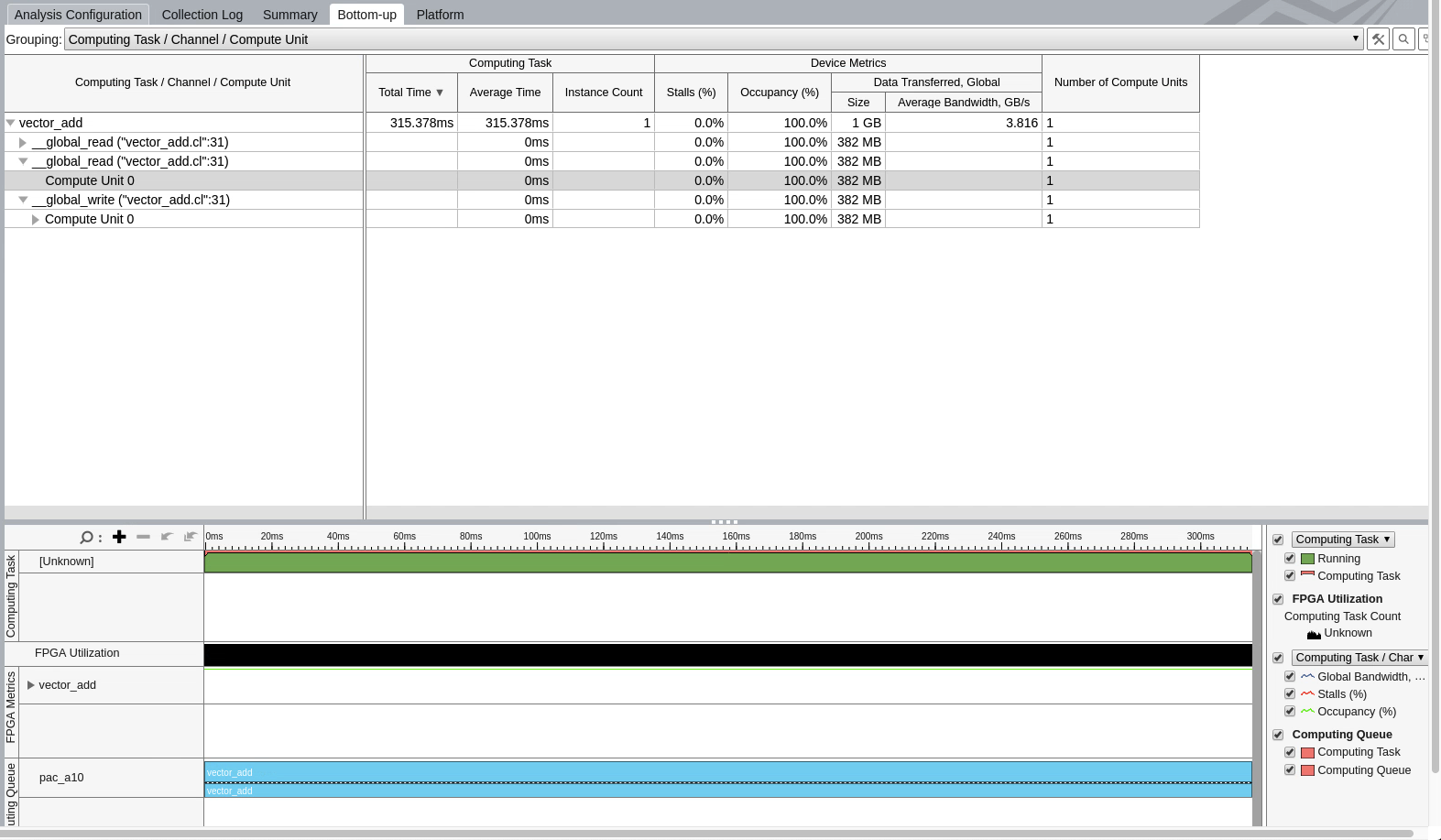Expand Compute Unit 0 under __global_write
Viewport: 1441px width, 840px height.
[36, 219]
